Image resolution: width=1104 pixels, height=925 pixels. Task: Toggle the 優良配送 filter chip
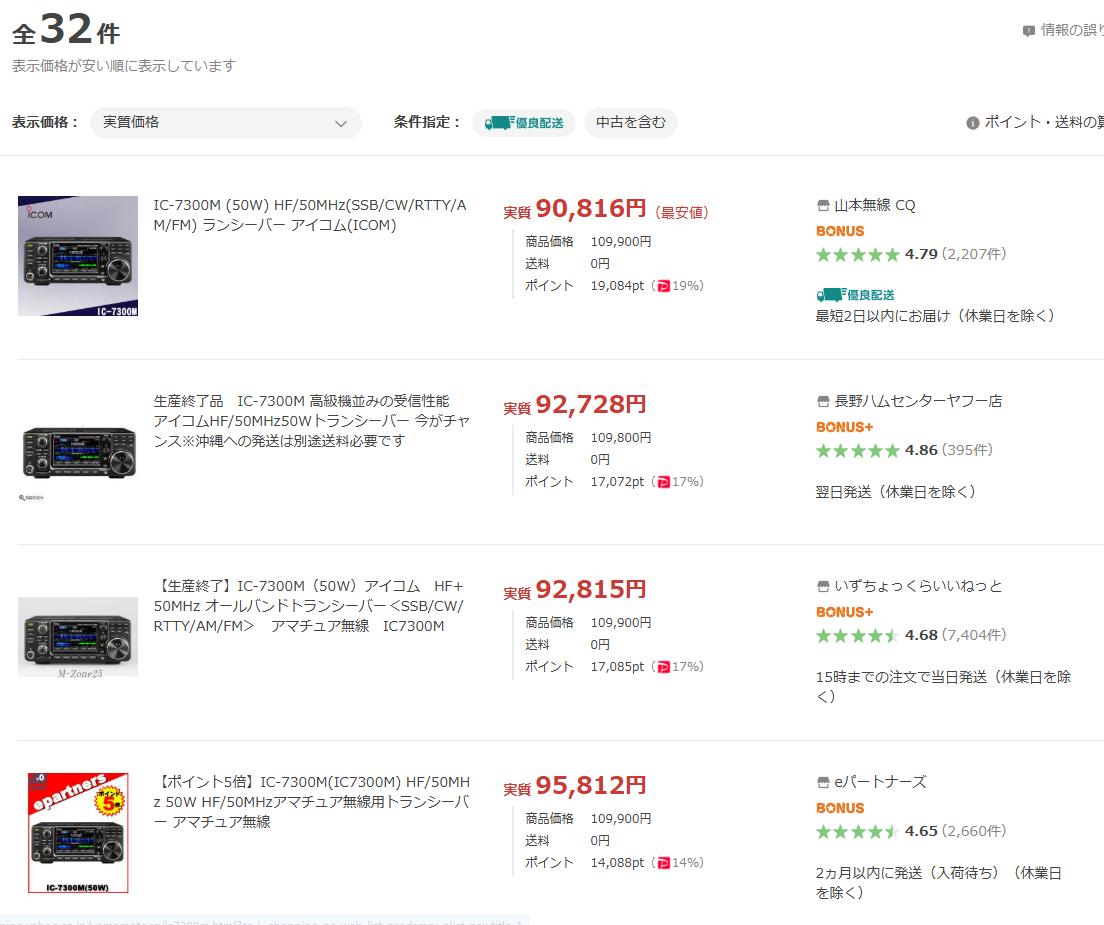coord(524,123)
